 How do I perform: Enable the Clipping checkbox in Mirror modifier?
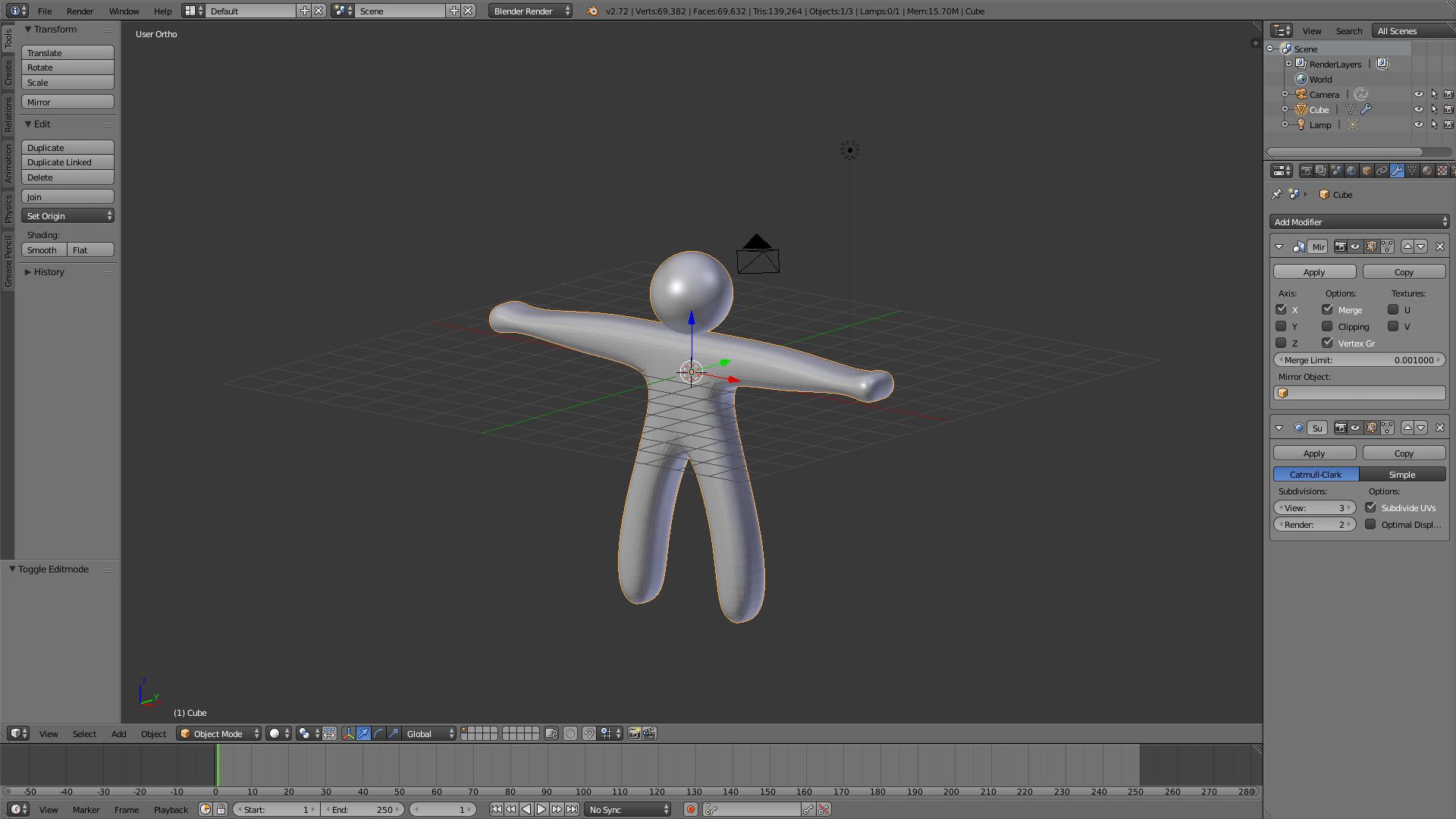click(x=1327, y=327)
